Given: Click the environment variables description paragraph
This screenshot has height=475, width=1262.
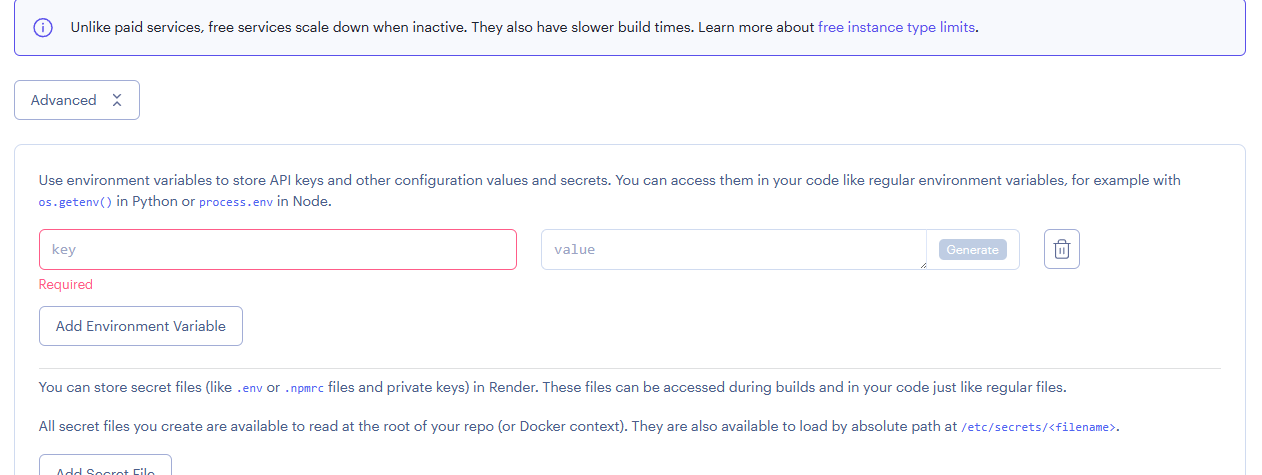Looking at the screenshot, I should tap(609, 181).
